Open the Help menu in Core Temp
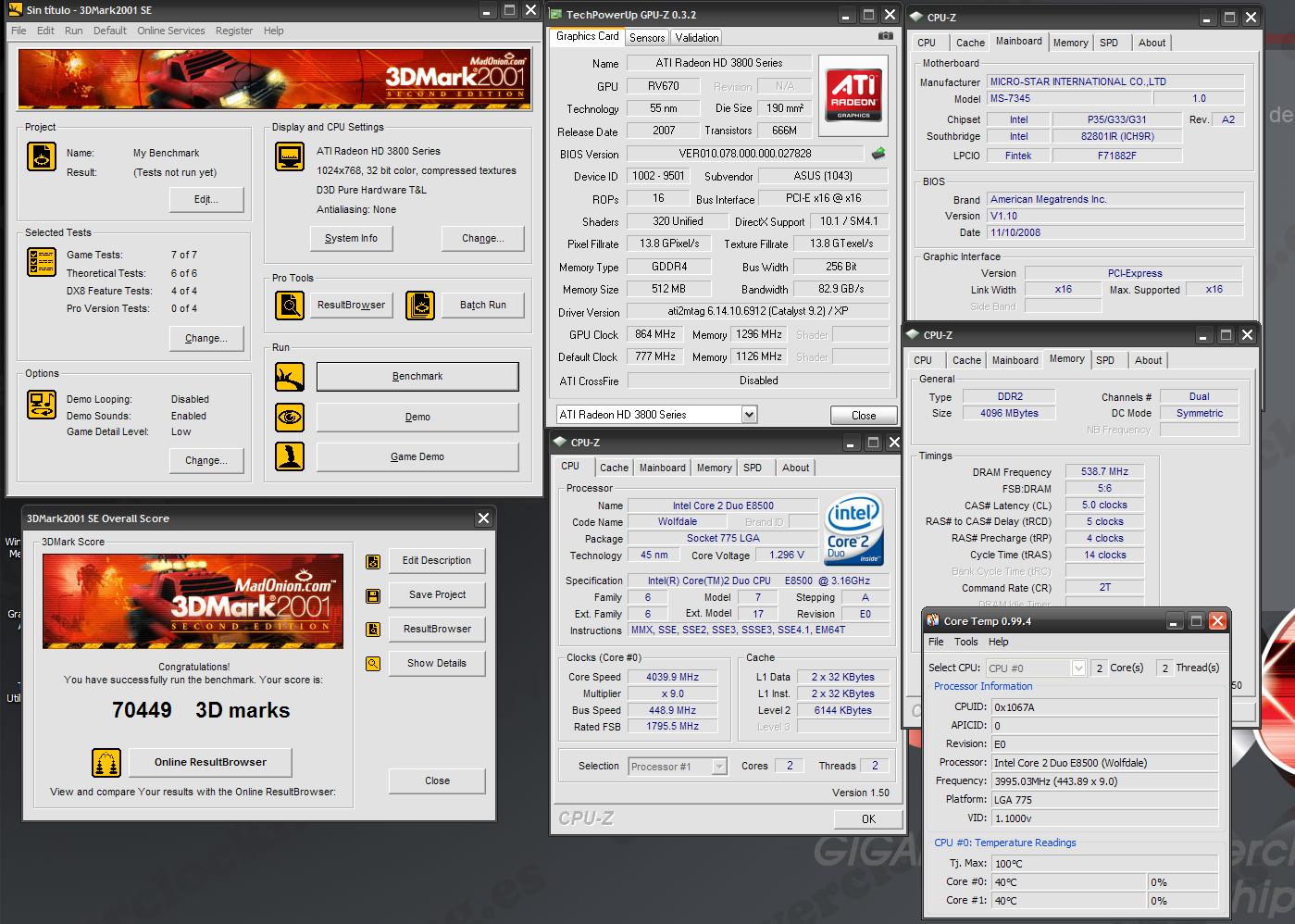The image size is (1295, 924). [998, 642]
